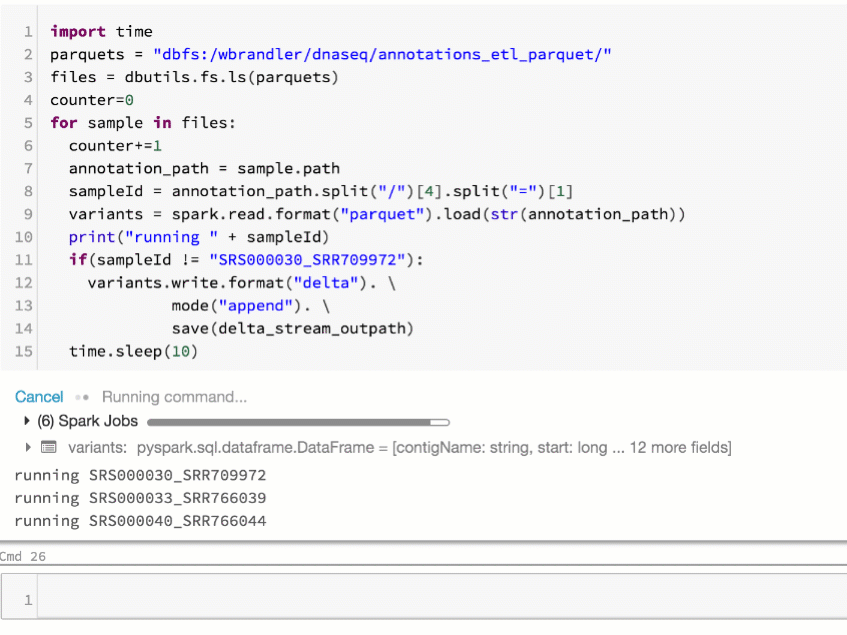
Task: Click the parquets path string on line 2
Action: pyautogui.click(x=382, y=55)
